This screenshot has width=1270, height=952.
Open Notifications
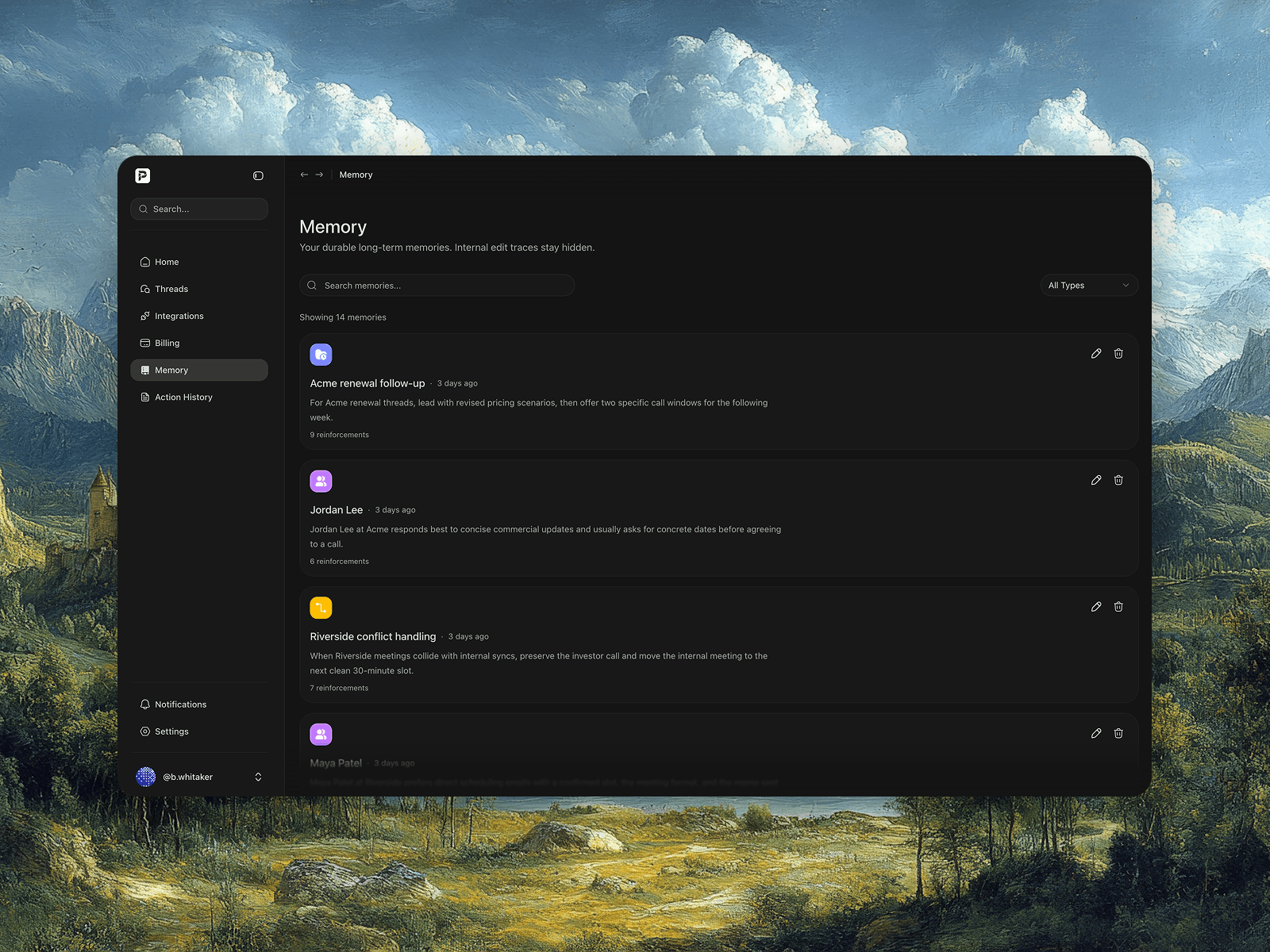click(199, 704)
